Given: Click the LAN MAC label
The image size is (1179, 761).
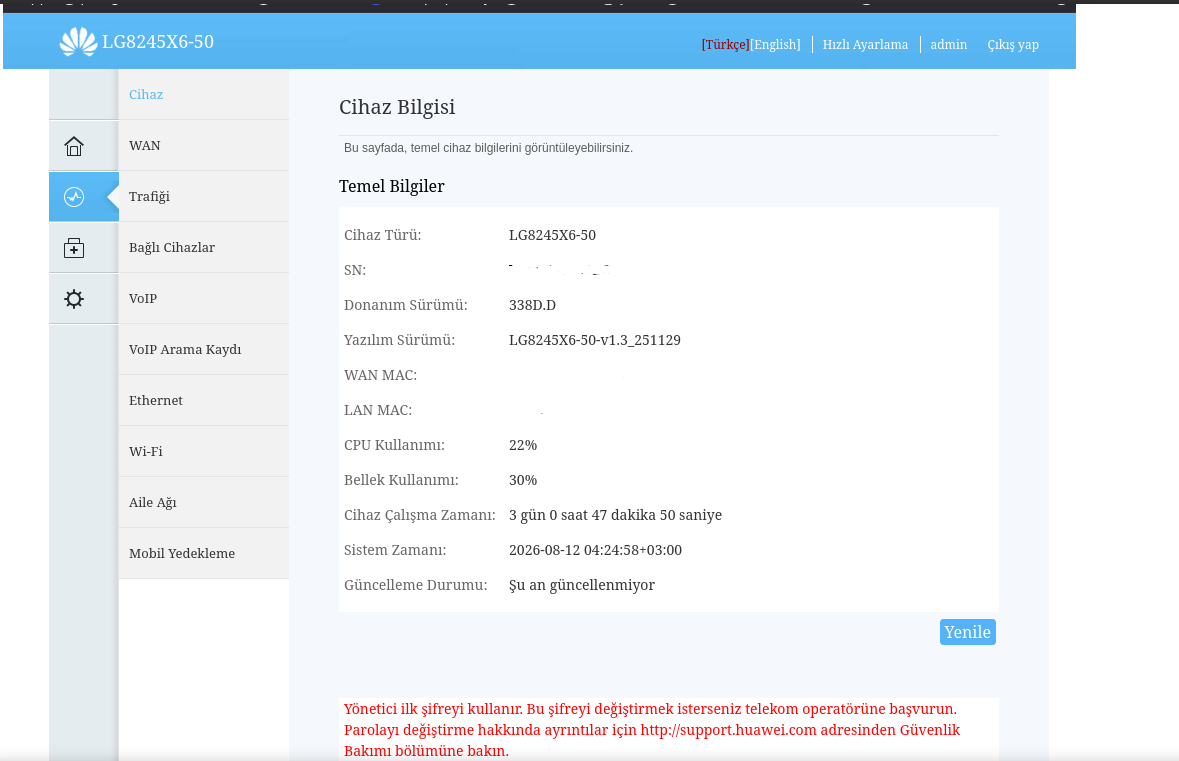Looking at the screenshot, I should 377,411.
